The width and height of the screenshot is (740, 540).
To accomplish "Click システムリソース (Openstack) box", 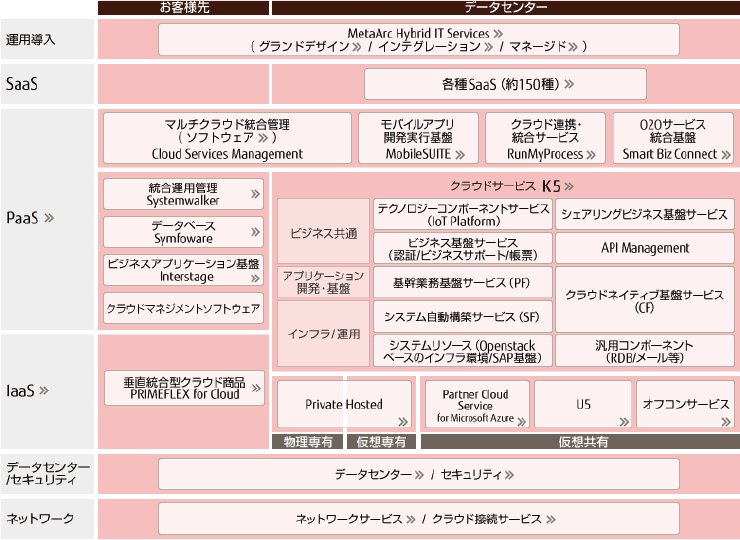I will coord(463,351).
